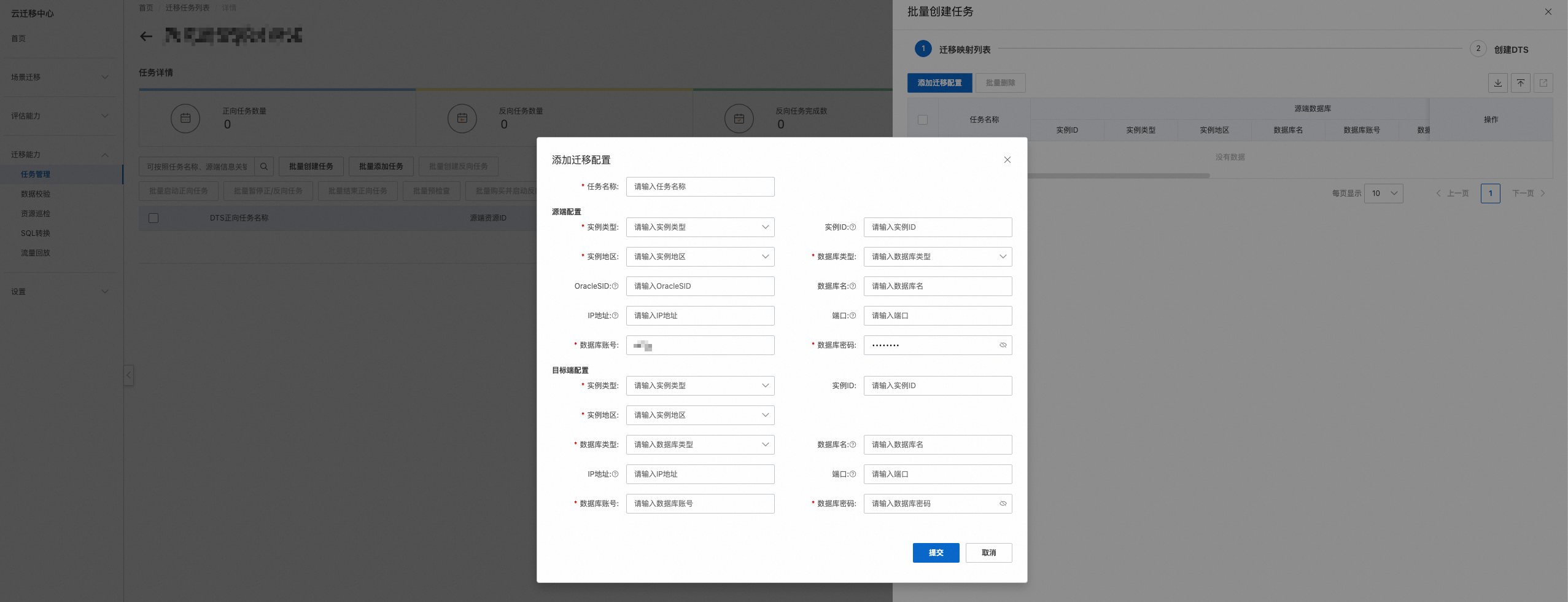Screen dimensions: 1568x602
Task: Click the calendar icon for 正向任务数量
Action: pos(185,118)
